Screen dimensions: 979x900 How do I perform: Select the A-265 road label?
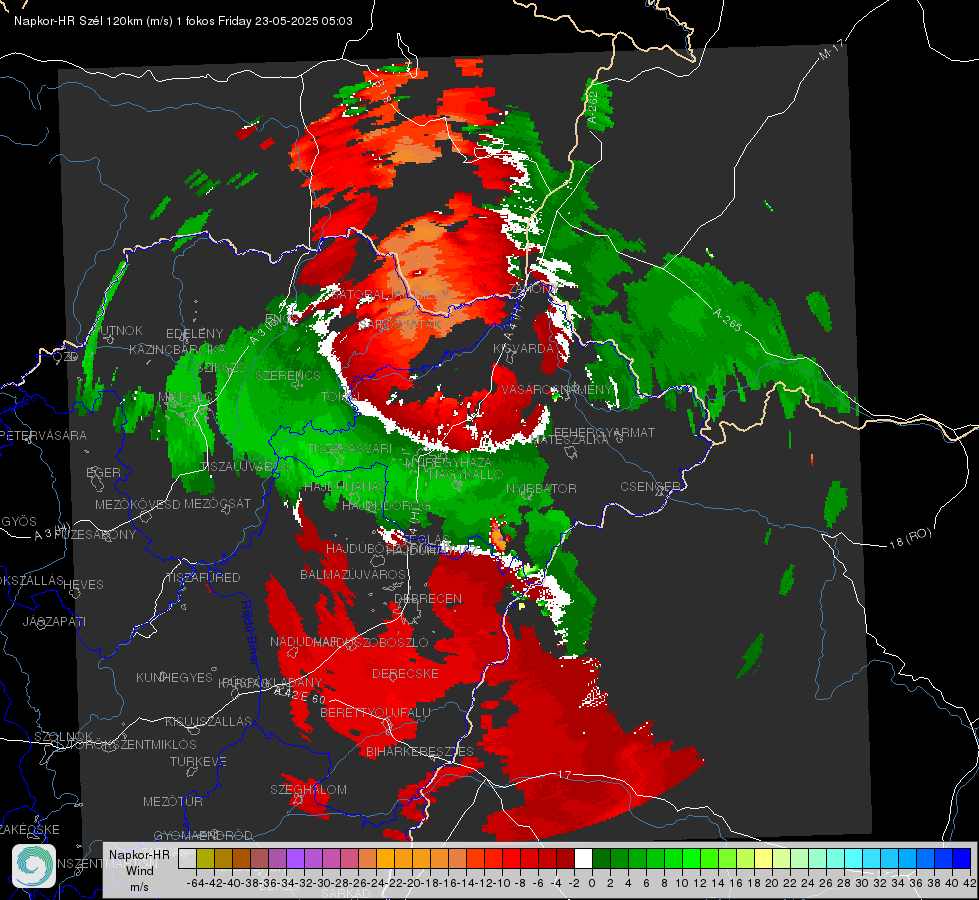pyautogui.click(x=727, y=320)
